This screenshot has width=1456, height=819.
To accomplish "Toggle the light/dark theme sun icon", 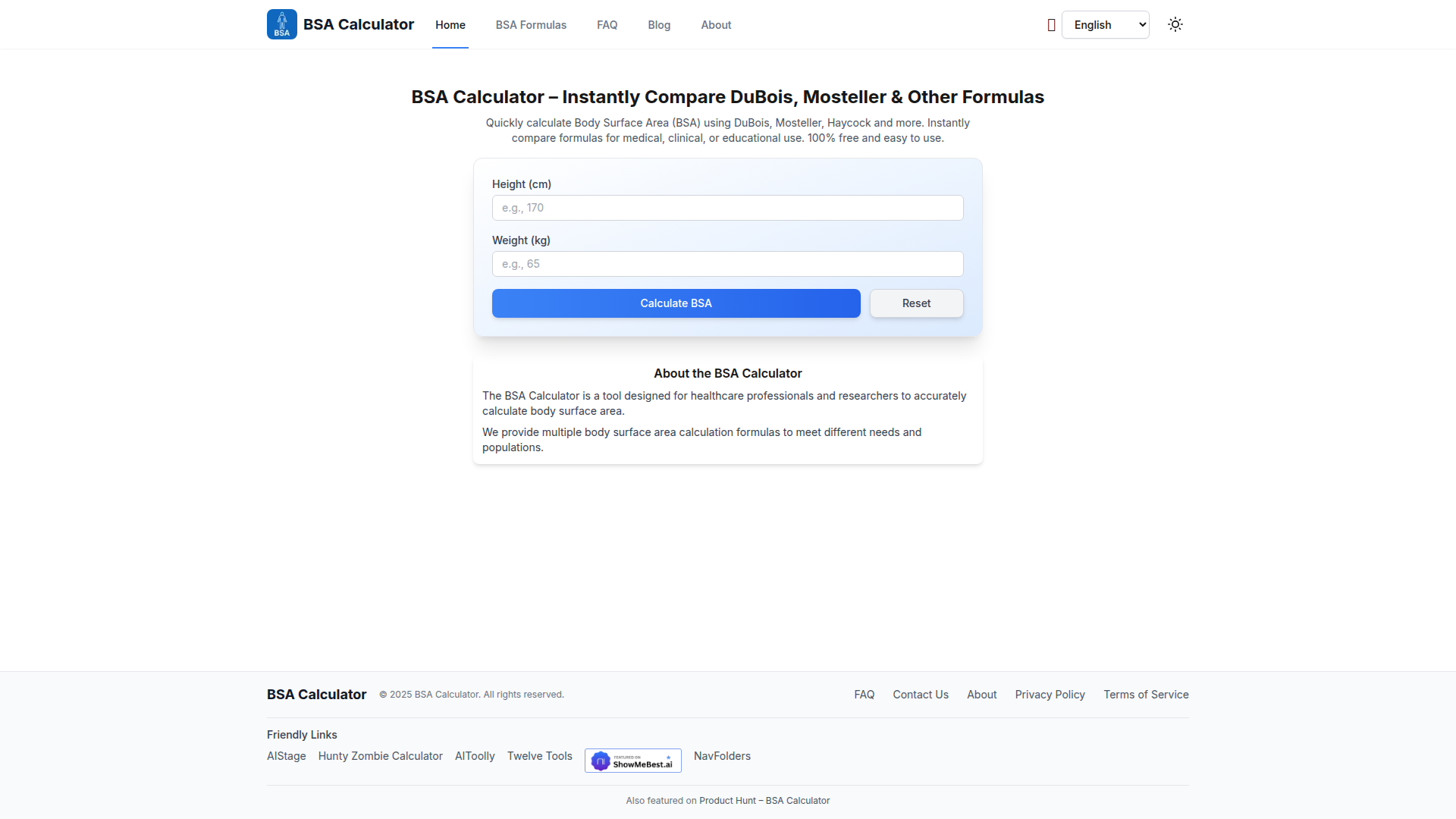I will tap(1175, 24).
